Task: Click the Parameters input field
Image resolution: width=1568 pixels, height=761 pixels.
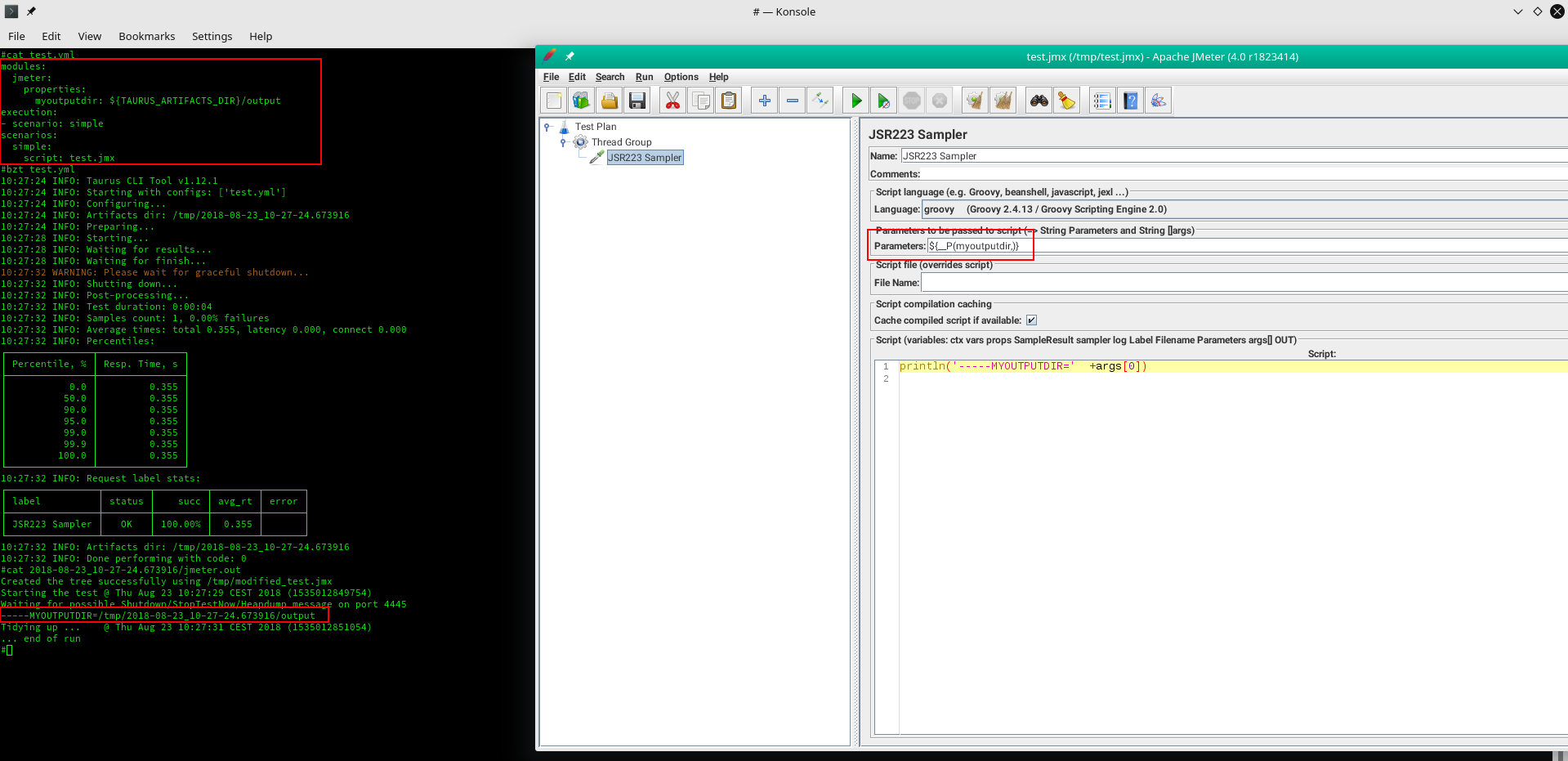Action: [1247, 246]
